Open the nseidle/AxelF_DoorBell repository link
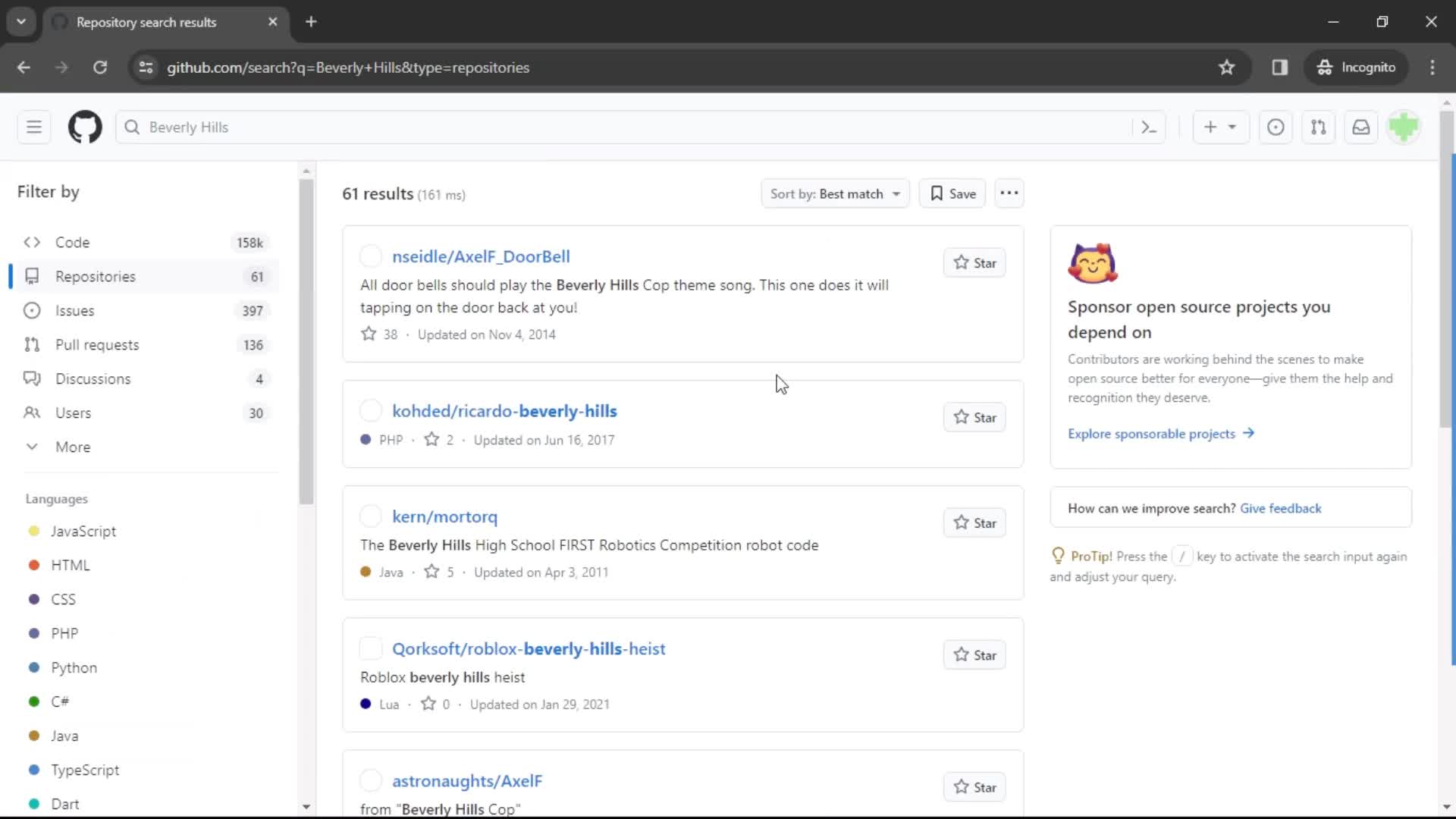 tap(481, 256)
